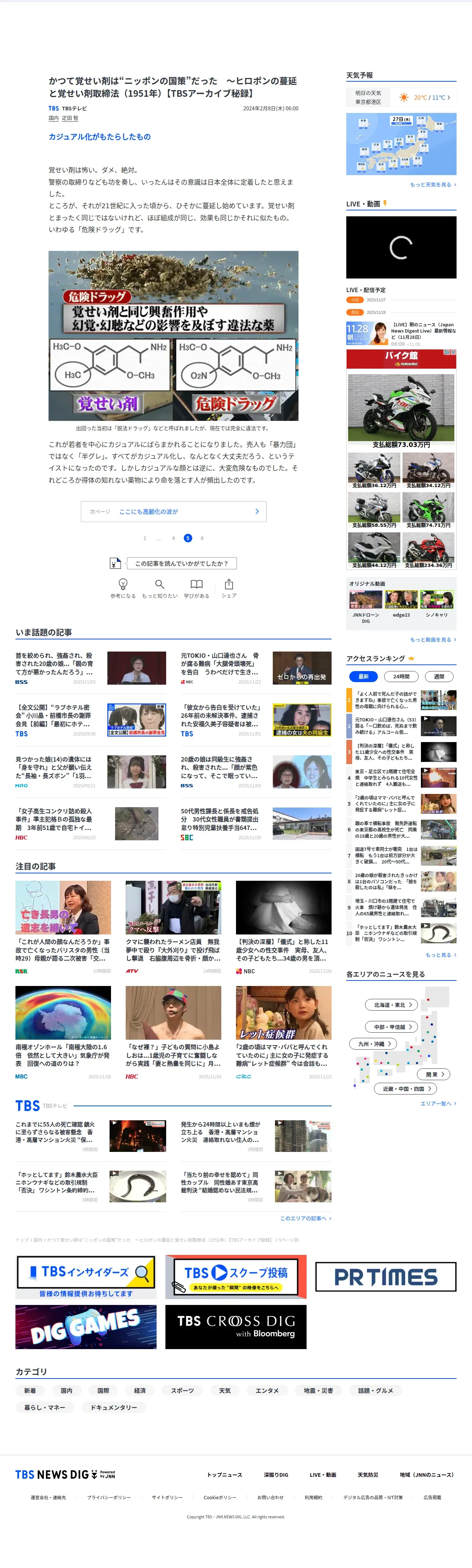Open the TBS NEWS DIG footer logo

click(65, 1474)
